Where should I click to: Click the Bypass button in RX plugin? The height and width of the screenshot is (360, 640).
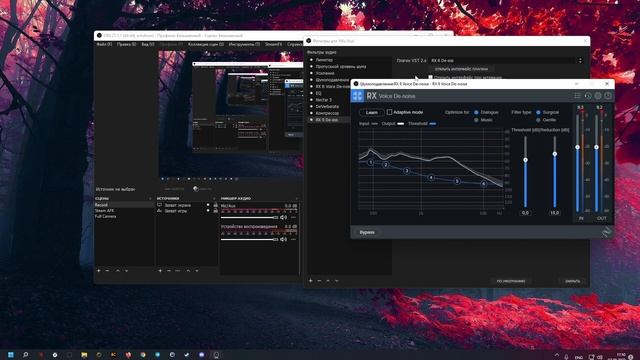367,232
